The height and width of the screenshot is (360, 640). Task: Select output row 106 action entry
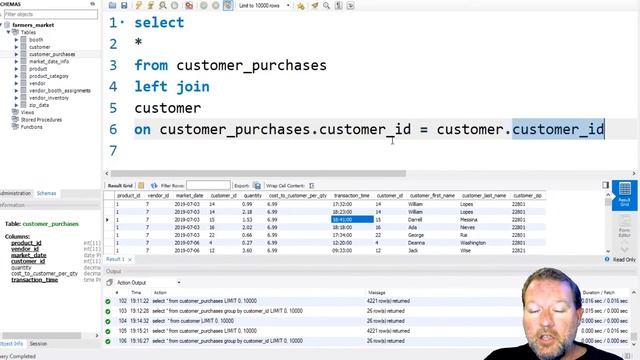point(227,341)
